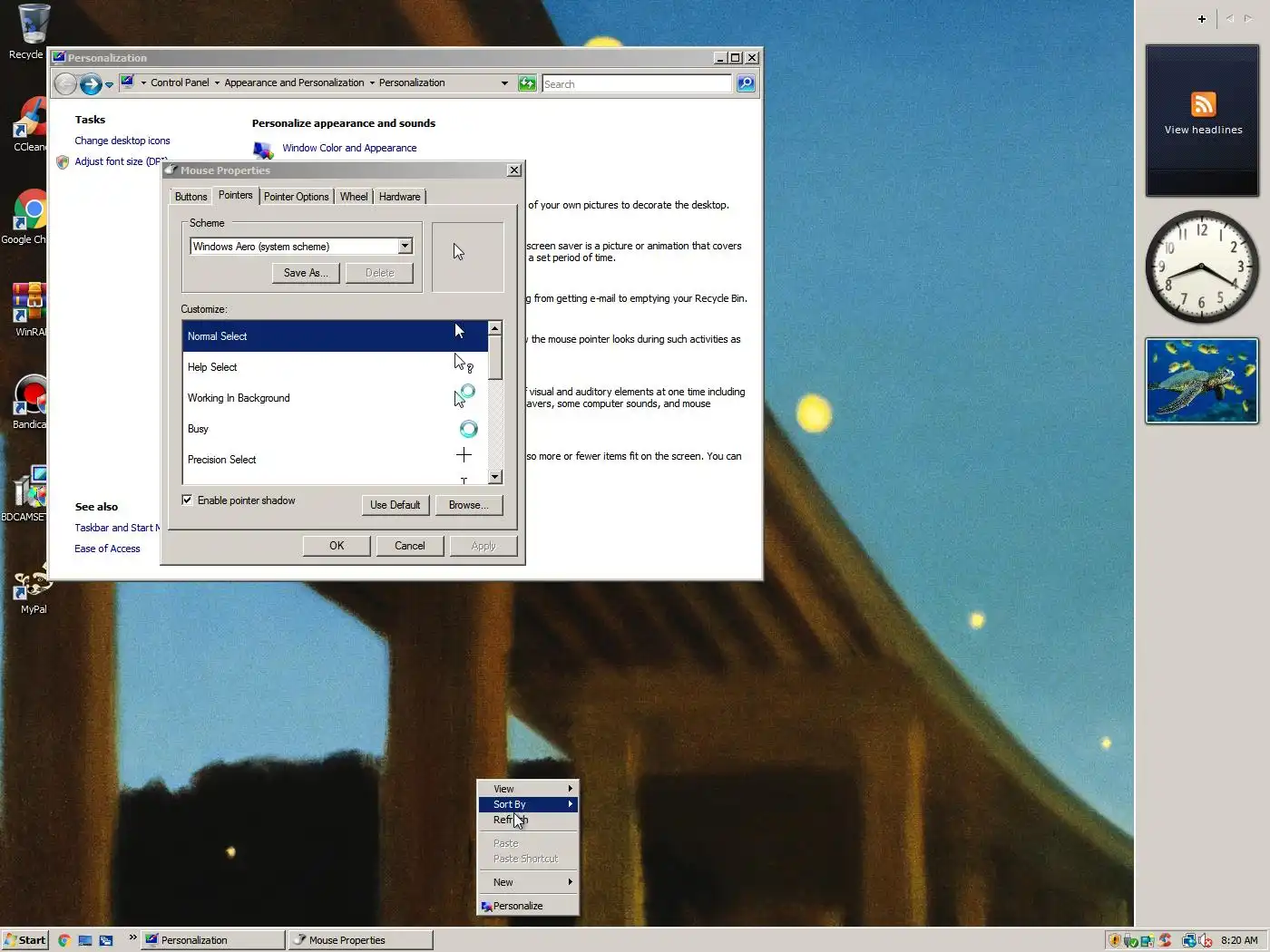Click the Personalize icon in context menu

[486, 906]
